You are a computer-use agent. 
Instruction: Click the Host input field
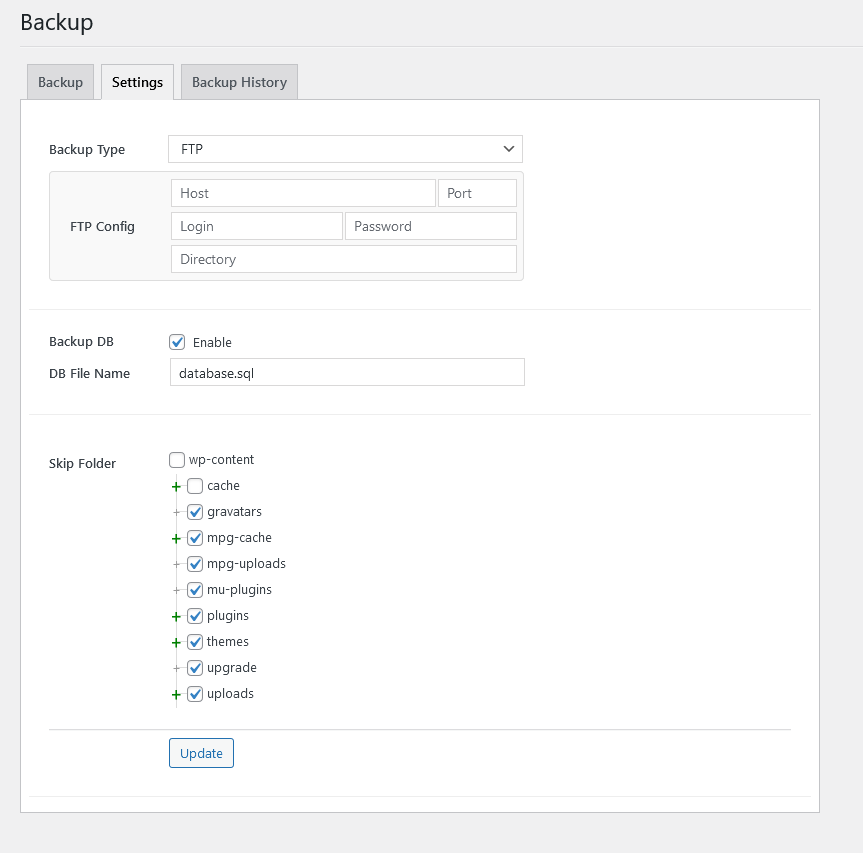point(303,192)
